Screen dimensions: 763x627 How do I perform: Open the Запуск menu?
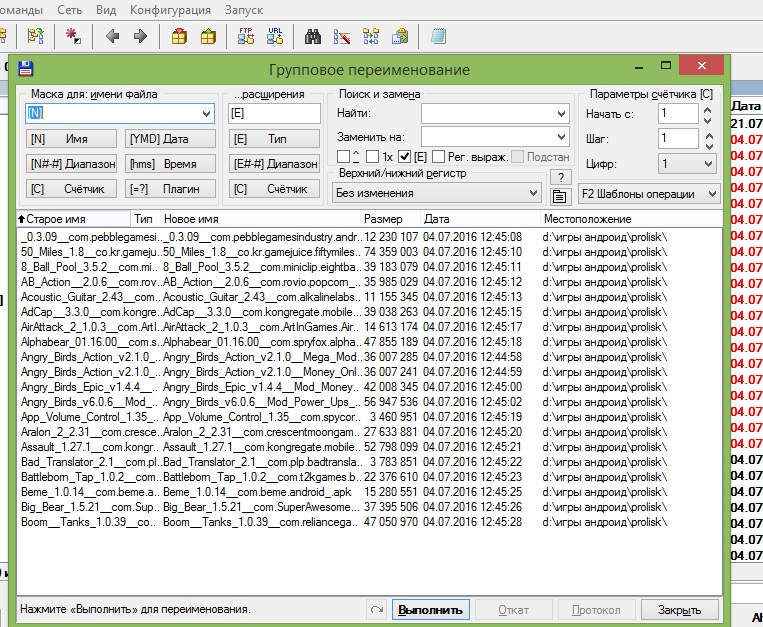(x=244, y=10)
